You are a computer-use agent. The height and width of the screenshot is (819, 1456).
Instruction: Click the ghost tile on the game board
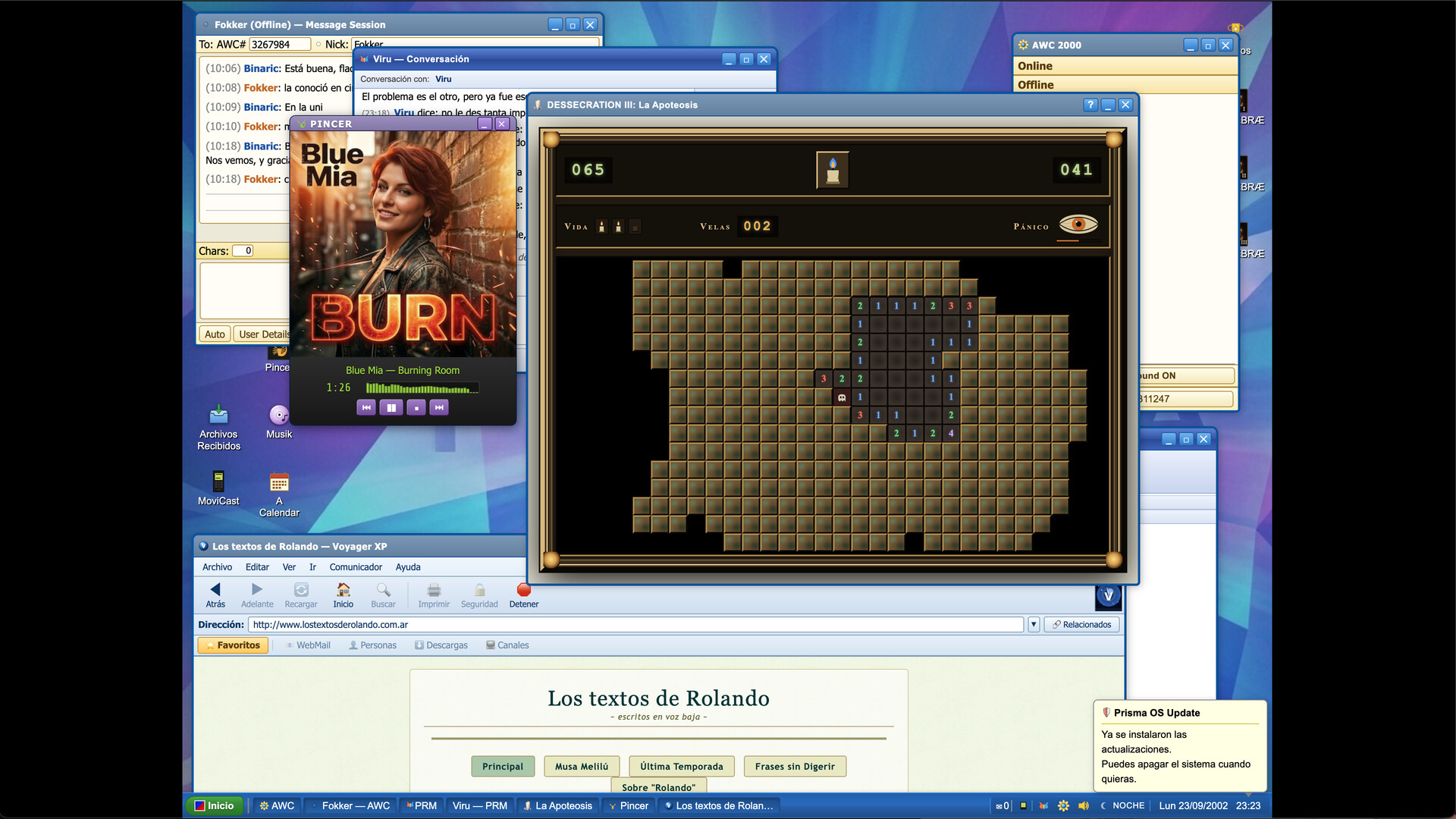842,397
